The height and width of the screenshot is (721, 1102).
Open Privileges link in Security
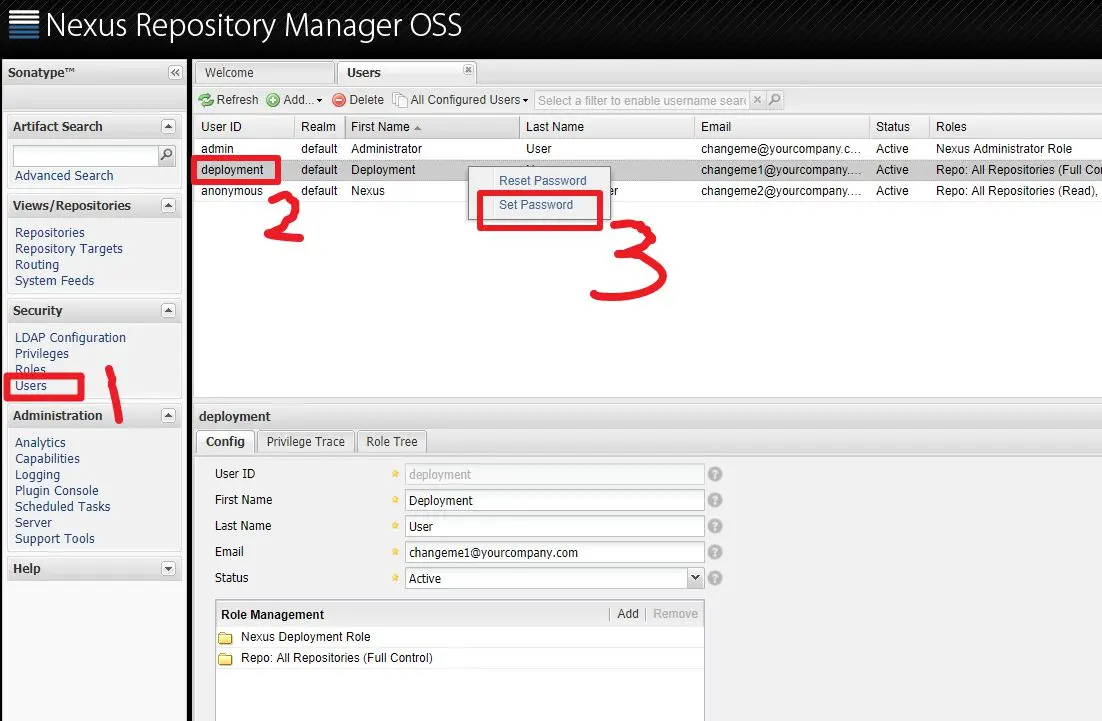(x=42, y=354)
